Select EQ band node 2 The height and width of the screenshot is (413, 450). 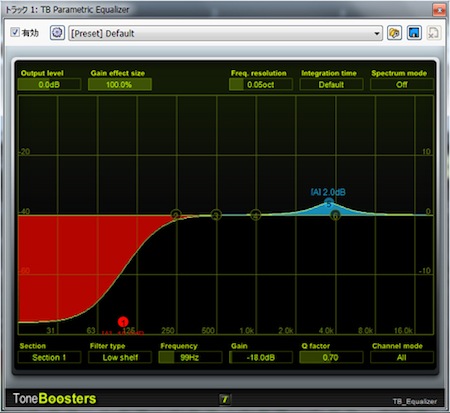pyautogui.click(x=176, y=215)
